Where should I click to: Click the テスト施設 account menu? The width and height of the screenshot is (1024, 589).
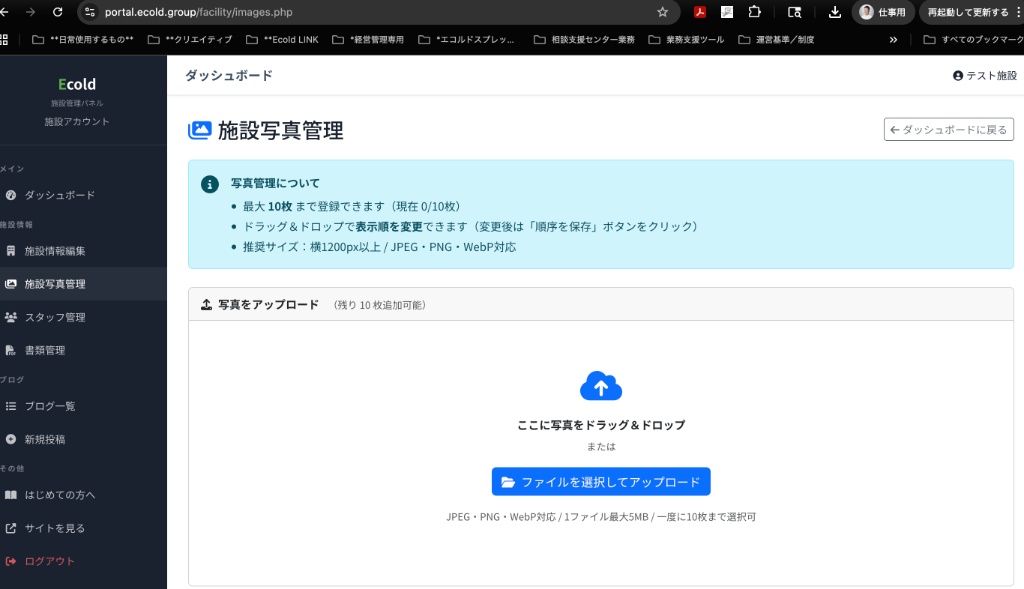985,75
